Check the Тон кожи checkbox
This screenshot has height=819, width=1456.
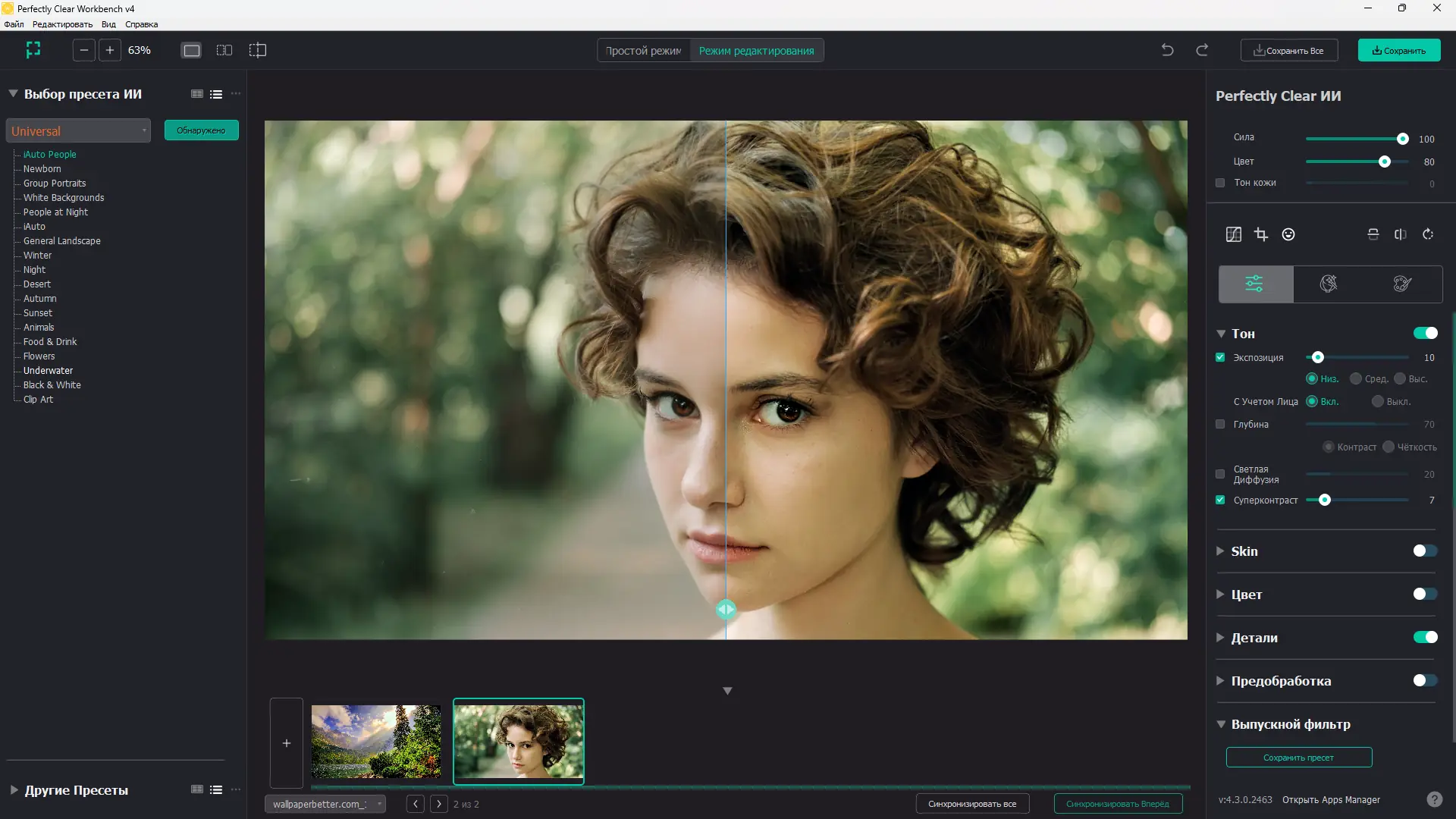(x=1220, y=183)
